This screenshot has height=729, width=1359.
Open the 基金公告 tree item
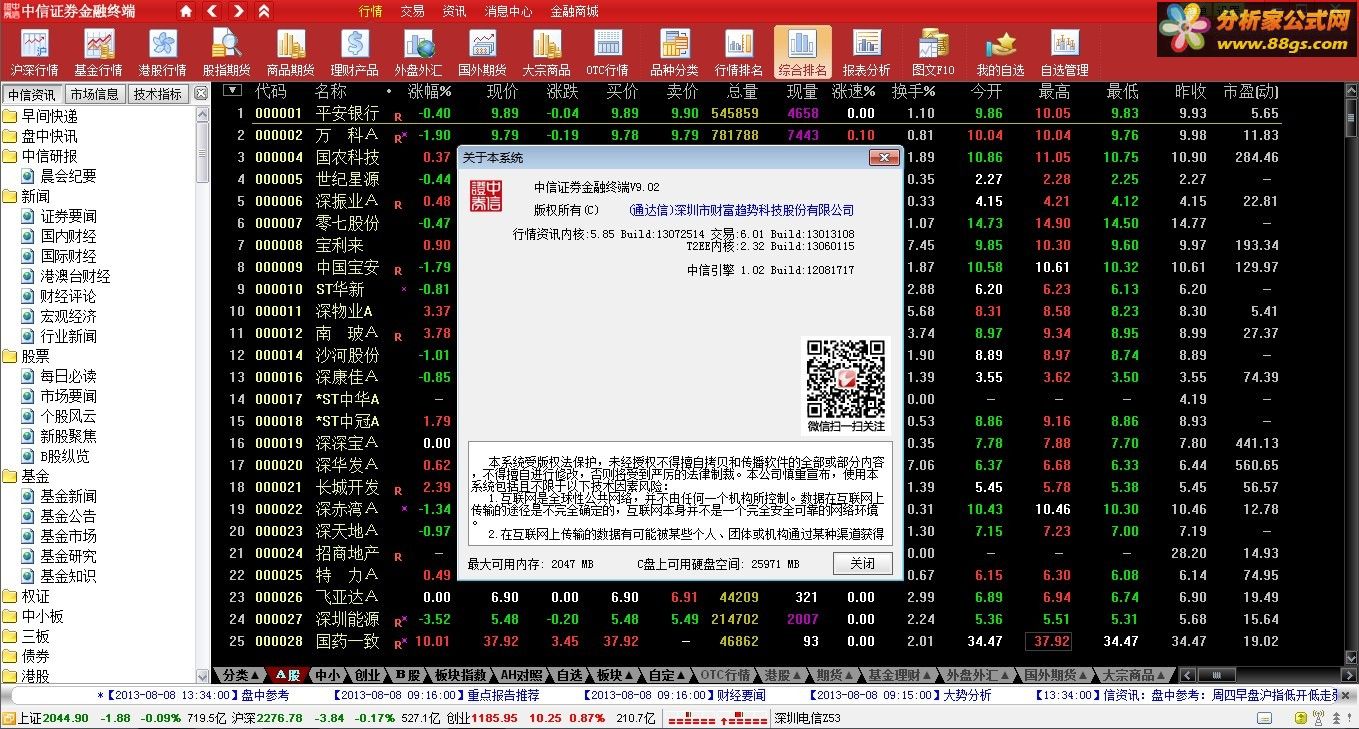69,516
